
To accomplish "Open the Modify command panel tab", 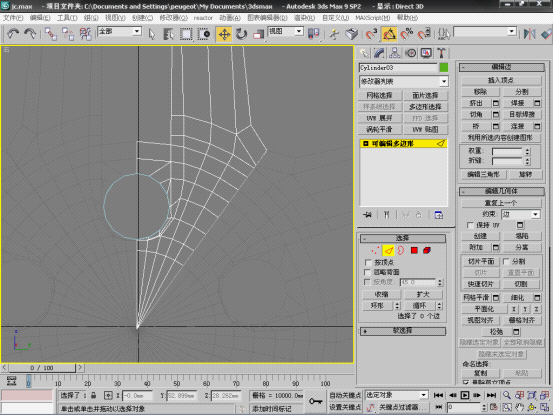I will coord(379,53).
